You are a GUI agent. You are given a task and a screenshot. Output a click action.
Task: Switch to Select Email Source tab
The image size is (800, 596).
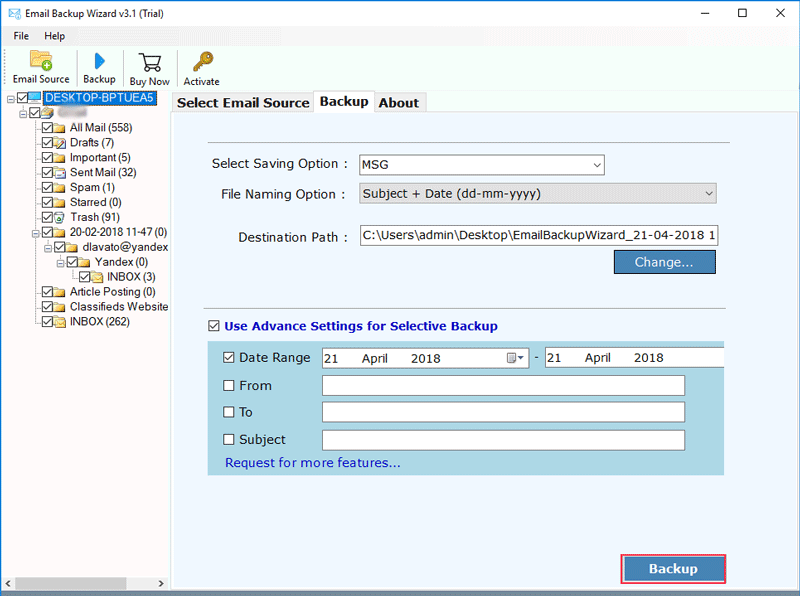pyautogui.click(x=243, y=103)
